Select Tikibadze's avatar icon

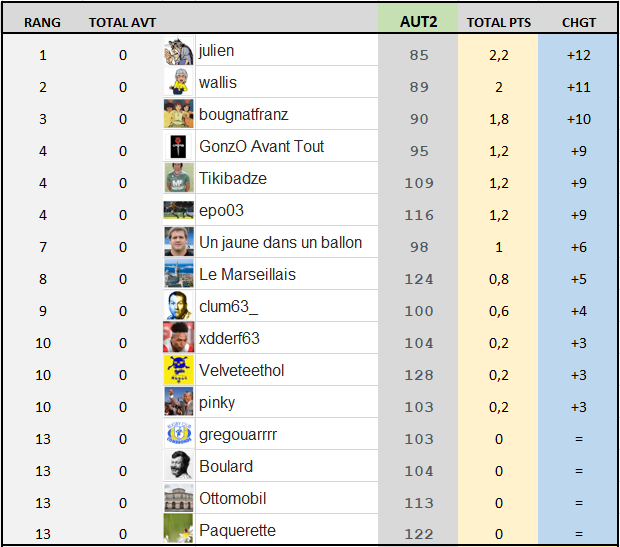tap(179, 179)
